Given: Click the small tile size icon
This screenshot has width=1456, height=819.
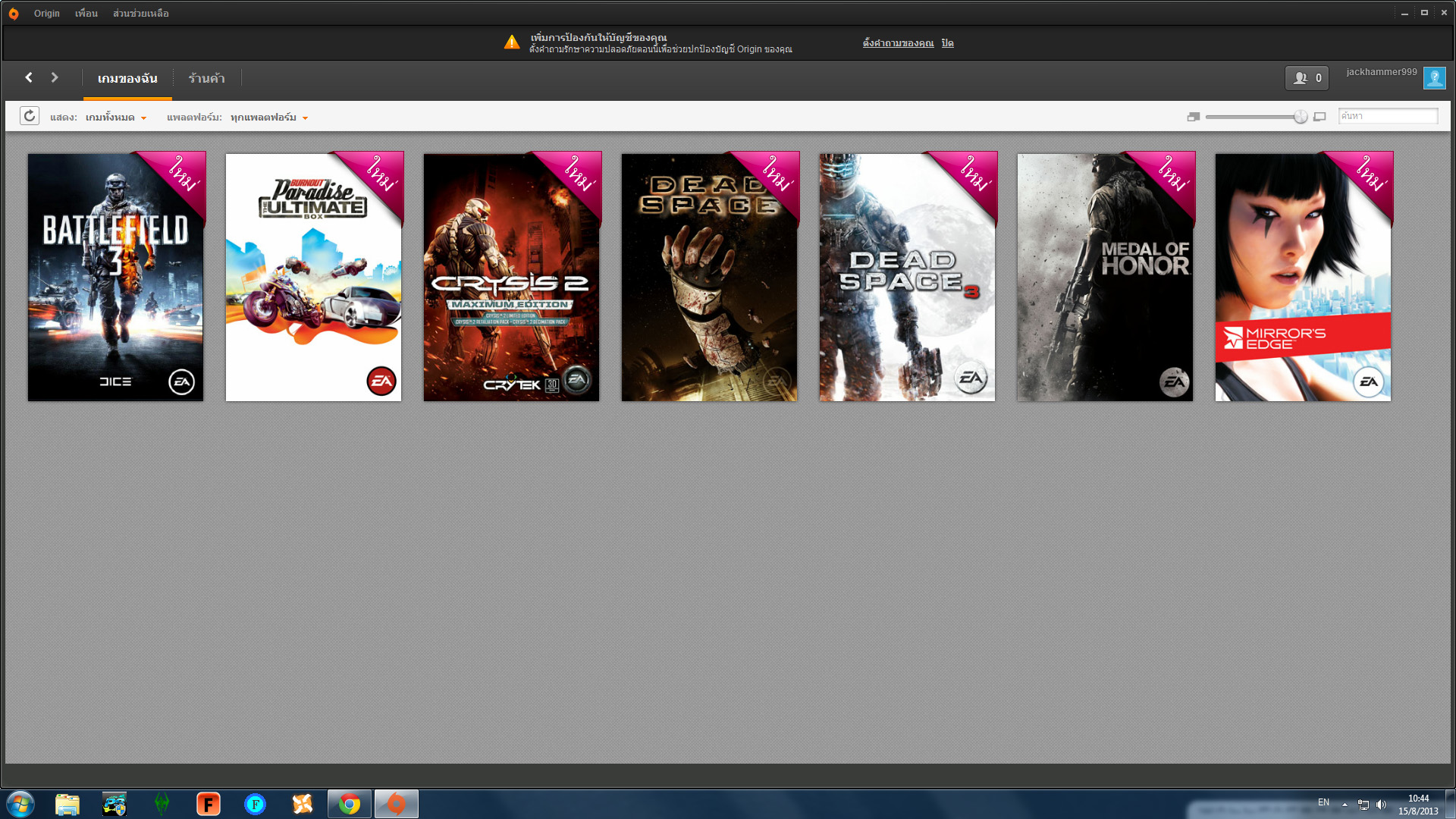Looking at the screenshot, I should 1193,117.
